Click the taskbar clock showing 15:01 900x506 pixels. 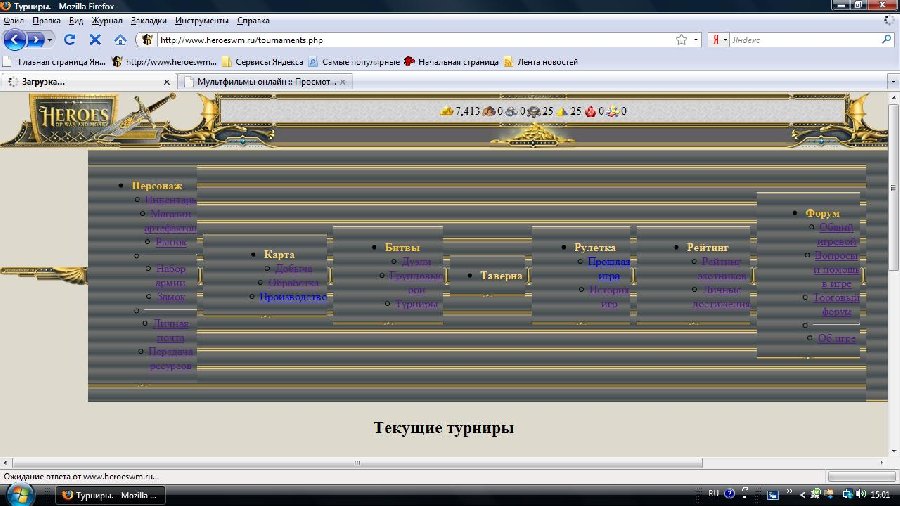click(x=880, y=494)
